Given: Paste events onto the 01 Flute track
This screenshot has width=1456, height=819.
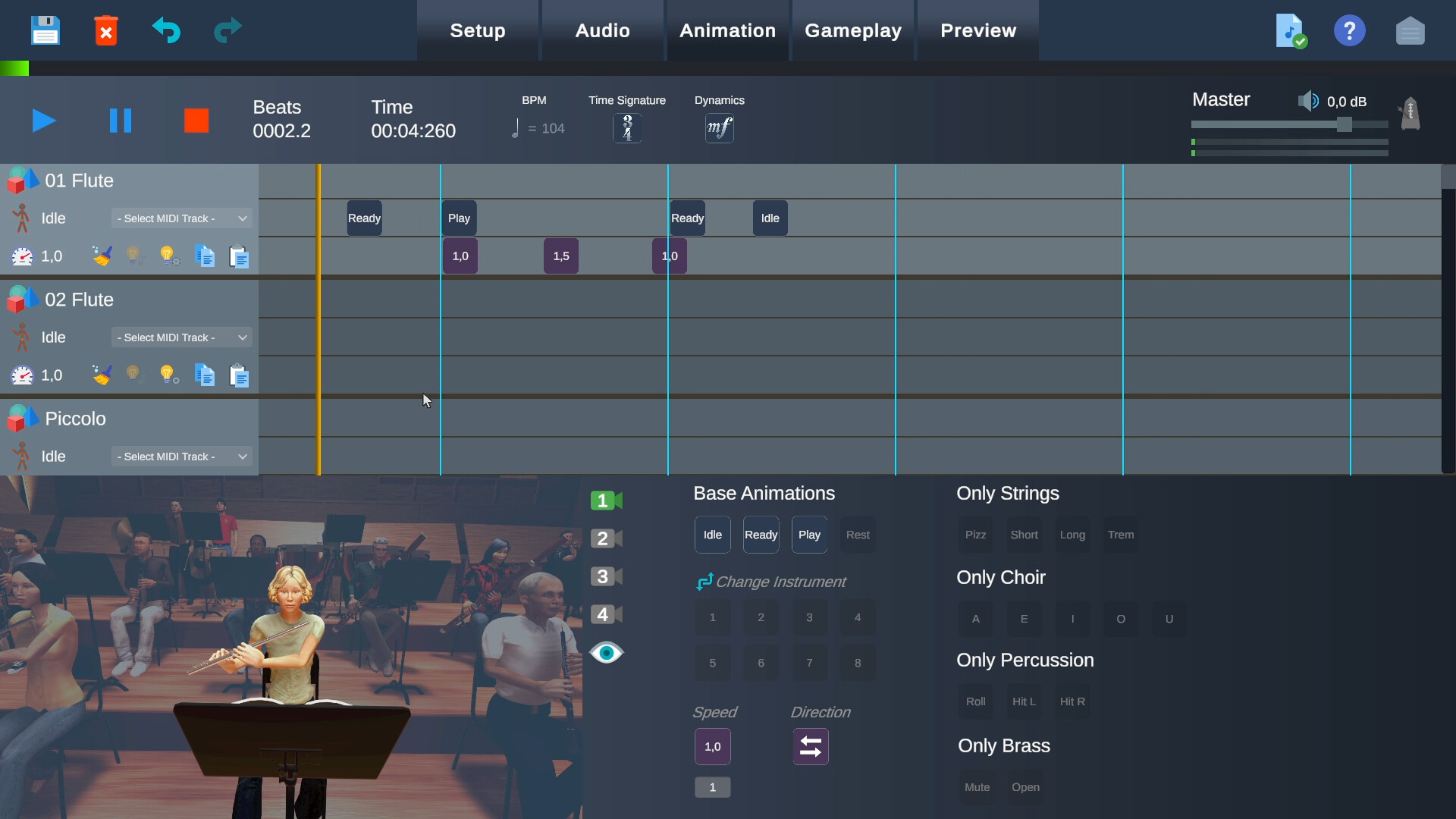Looking at the screenshot, I should 239,256.
